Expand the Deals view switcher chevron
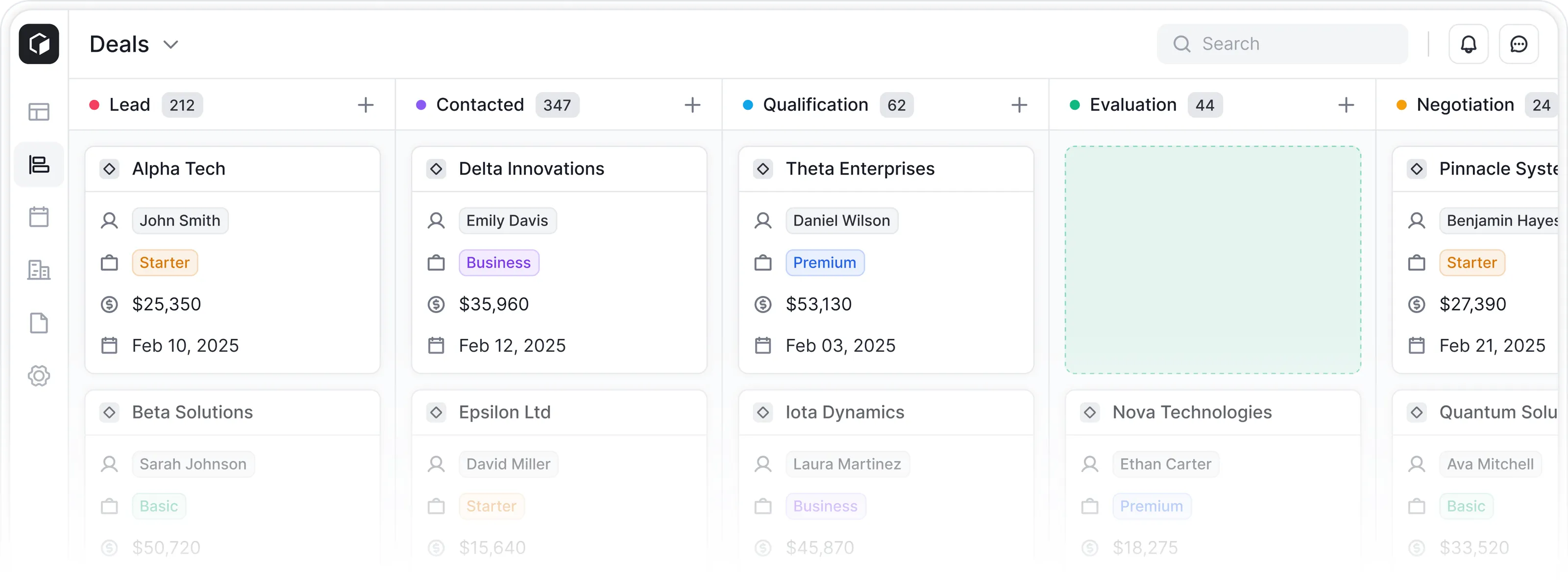Image resolution: width=1568 pixels, height=585 pixels. (171, 44)
